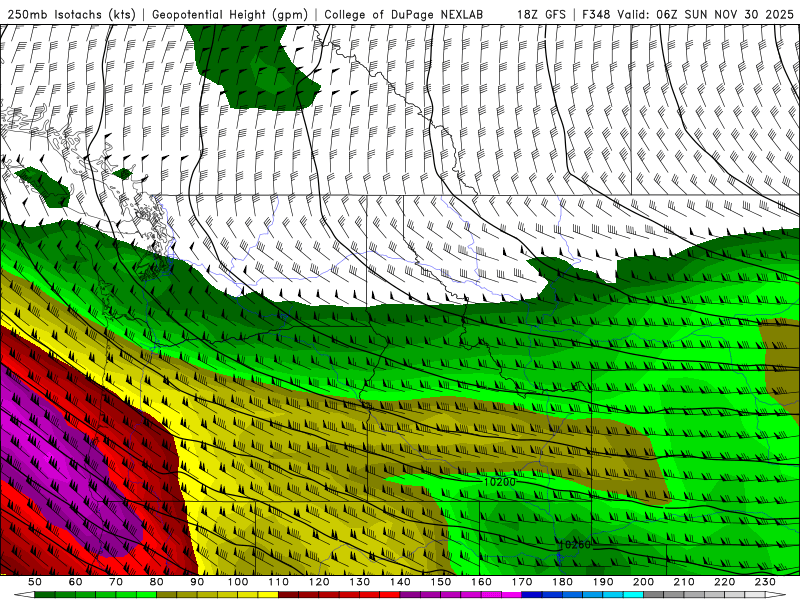Click the 10260 height contour label

point(574,544)
